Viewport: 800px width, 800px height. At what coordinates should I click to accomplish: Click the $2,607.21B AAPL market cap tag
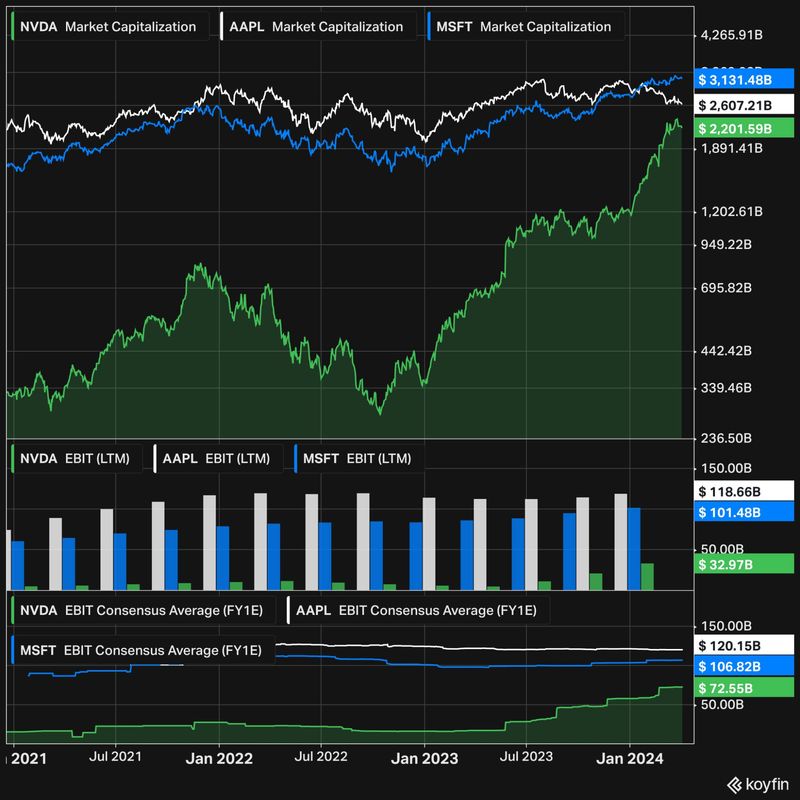tap(745, 104)
